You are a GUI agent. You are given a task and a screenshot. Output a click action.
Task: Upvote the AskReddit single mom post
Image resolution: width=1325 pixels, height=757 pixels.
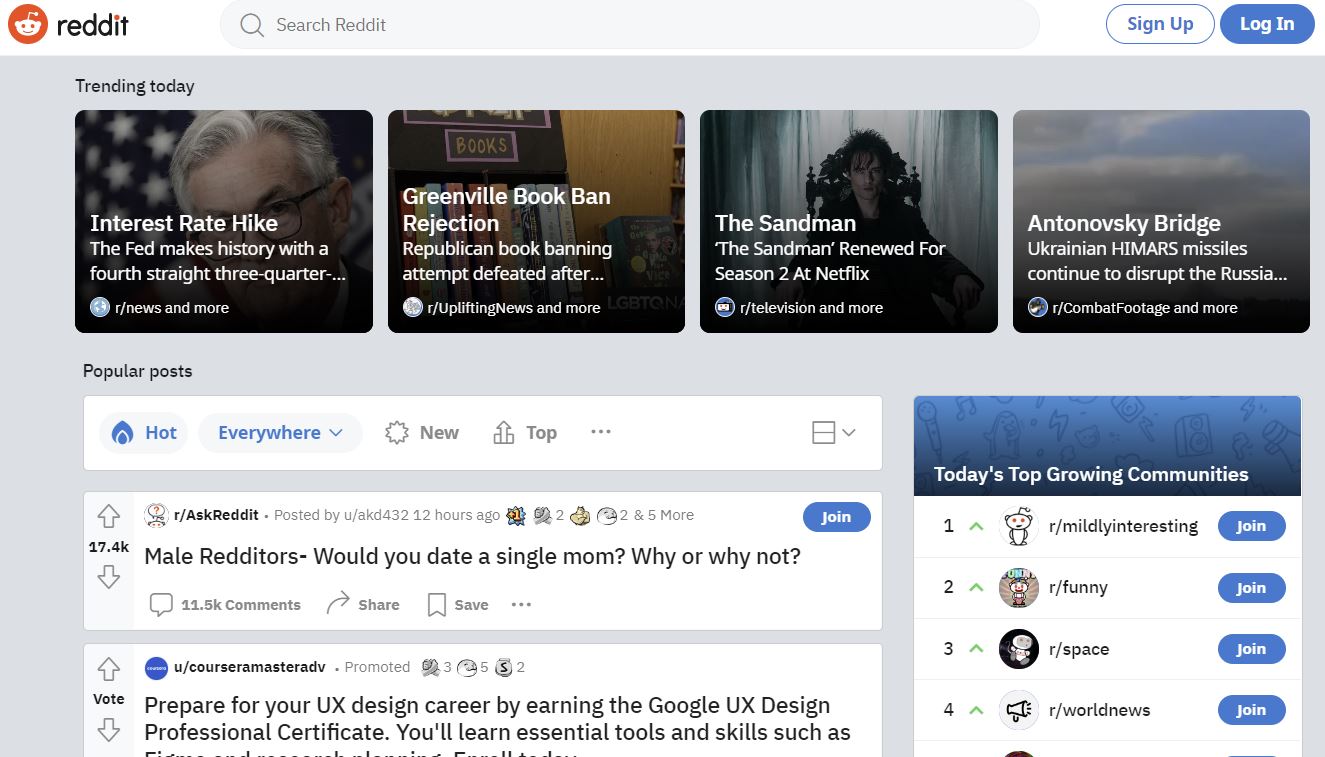tap(108, 516)
